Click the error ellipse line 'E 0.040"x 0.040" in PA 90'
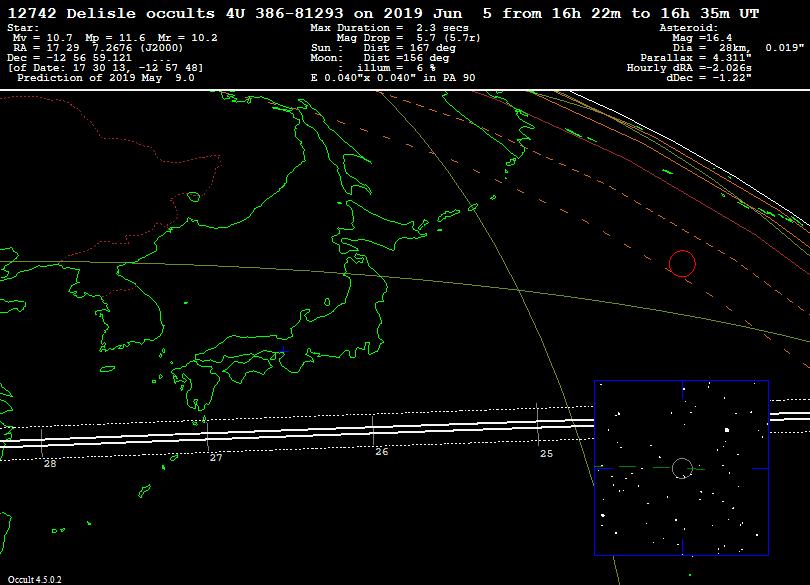Image resolution: width=810 pixels, height=585 pixels. [393, 78]
